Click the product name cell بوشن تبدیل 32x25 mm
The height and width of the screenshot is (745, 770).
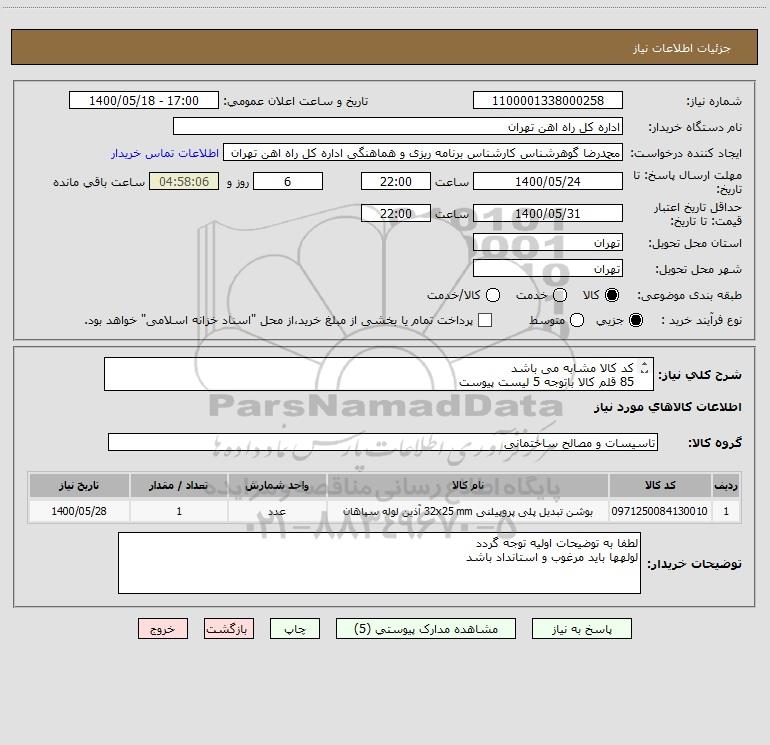(468, 511)
